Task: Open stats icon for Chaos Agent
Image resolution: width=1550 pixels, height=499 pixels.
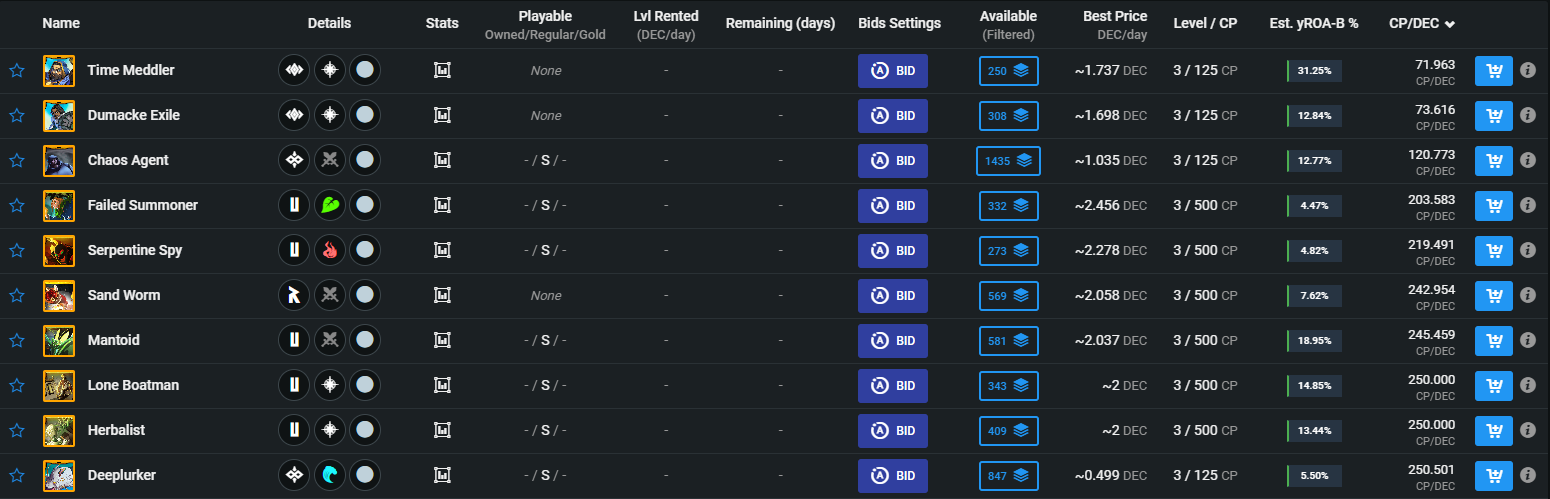Action: [442, 161]
